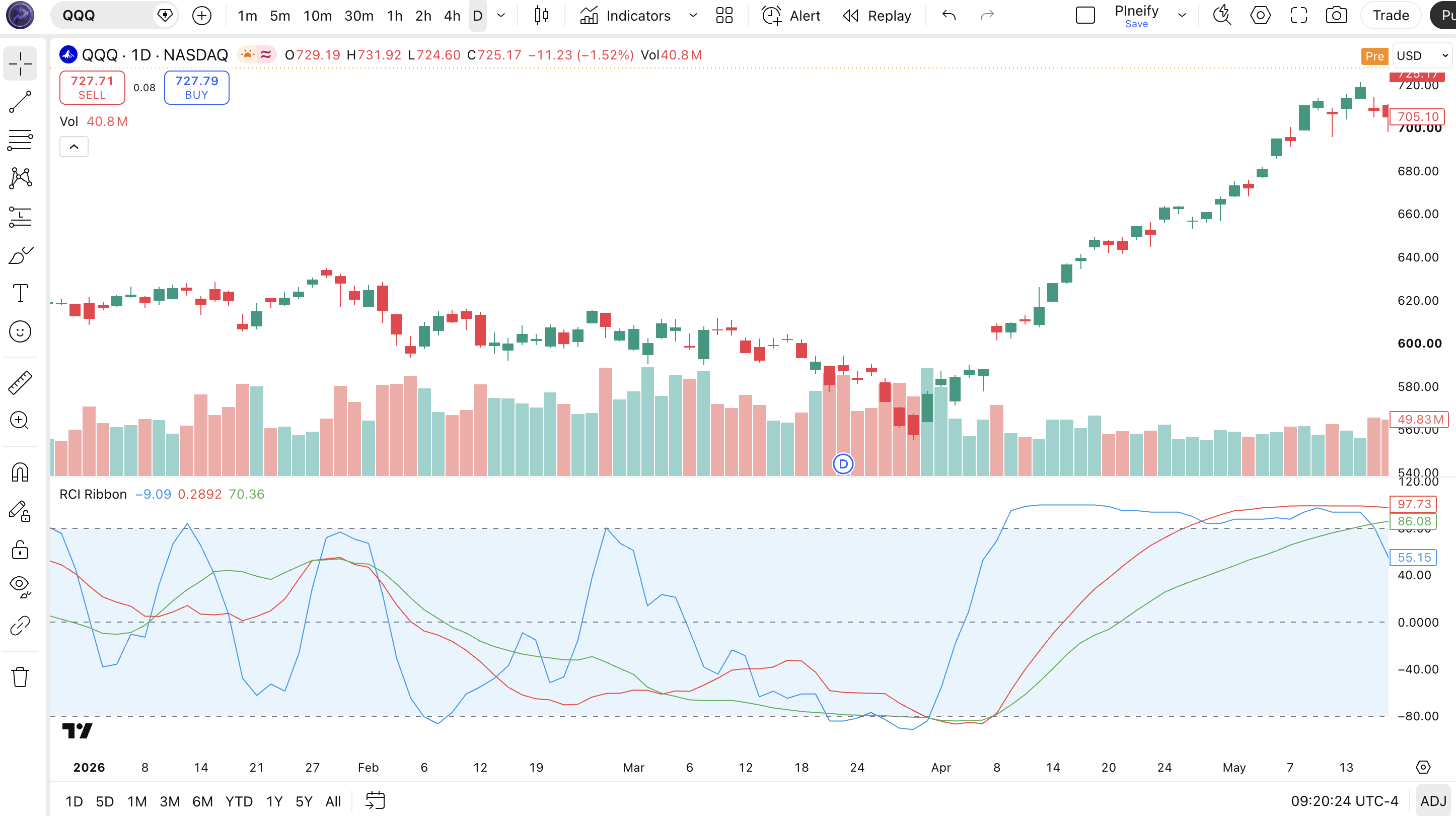
Task: Open the indicator templates grid icon
Action: pyautogui.click(x=724, y=15)
